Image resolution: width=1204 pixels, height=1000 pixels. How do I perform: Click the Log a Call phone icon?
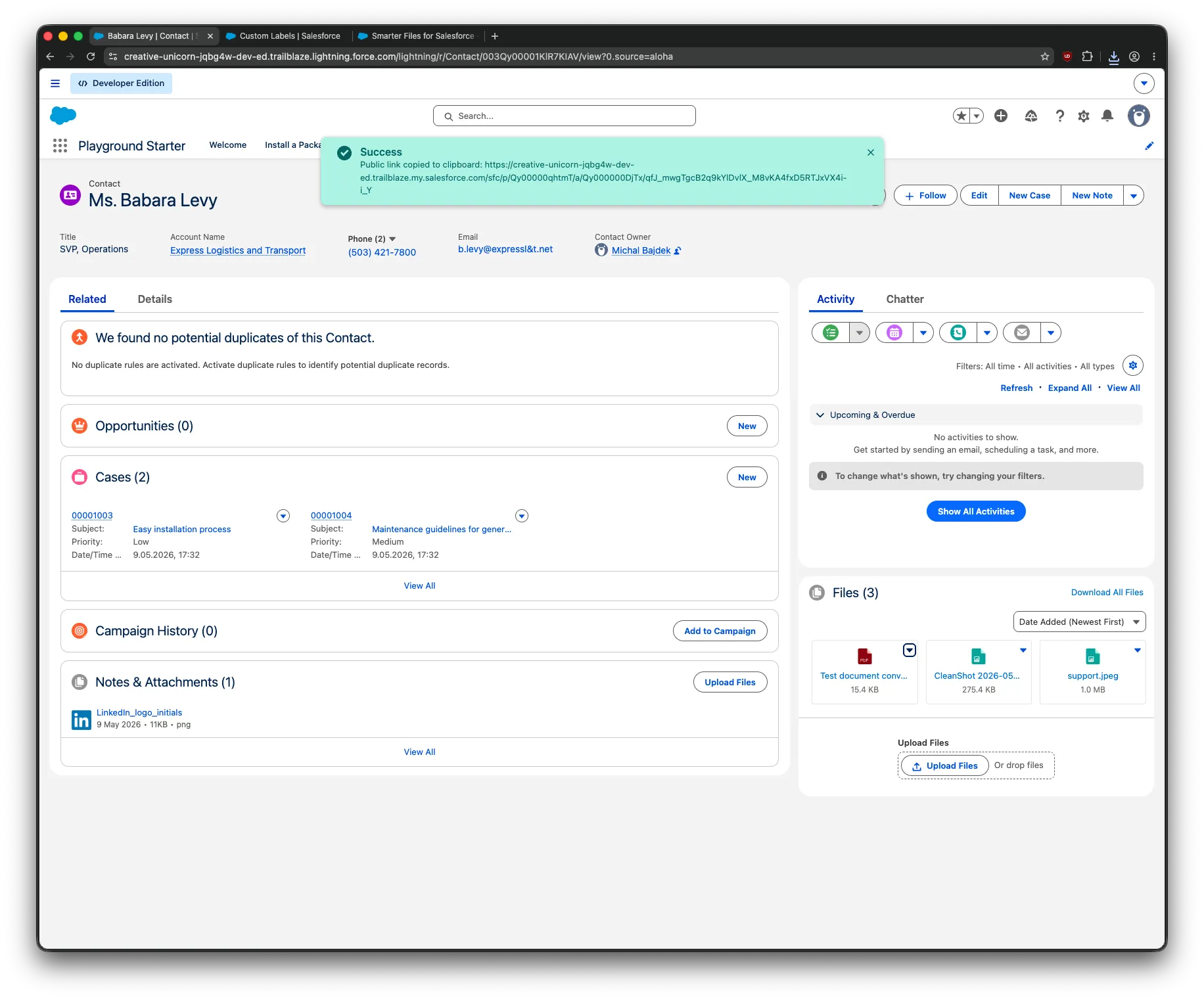[958, 332]
